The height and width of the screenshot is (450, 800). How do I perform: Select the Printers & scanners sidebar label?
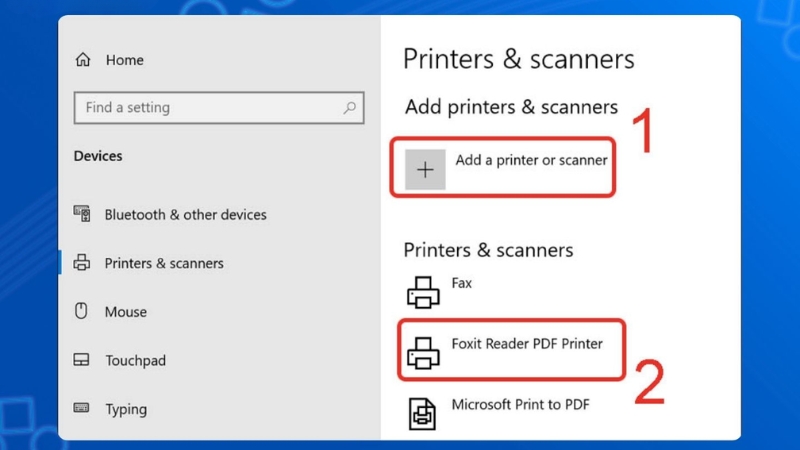click(x=164, y=263)
